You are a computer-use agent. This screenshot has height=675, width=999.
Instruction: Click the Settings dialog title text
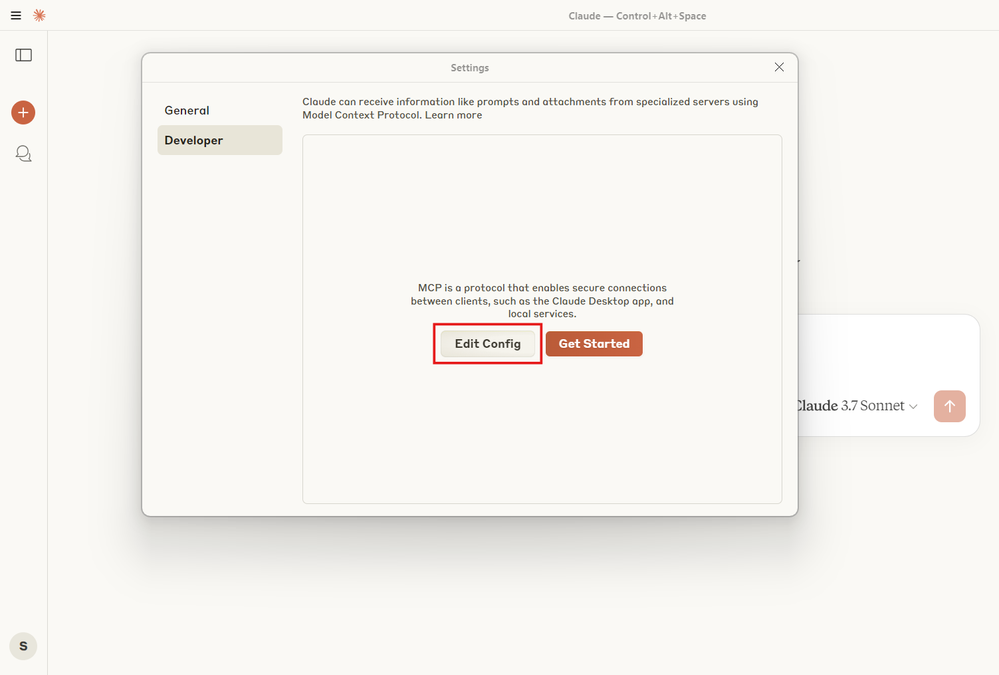click(x=470, y=68)
